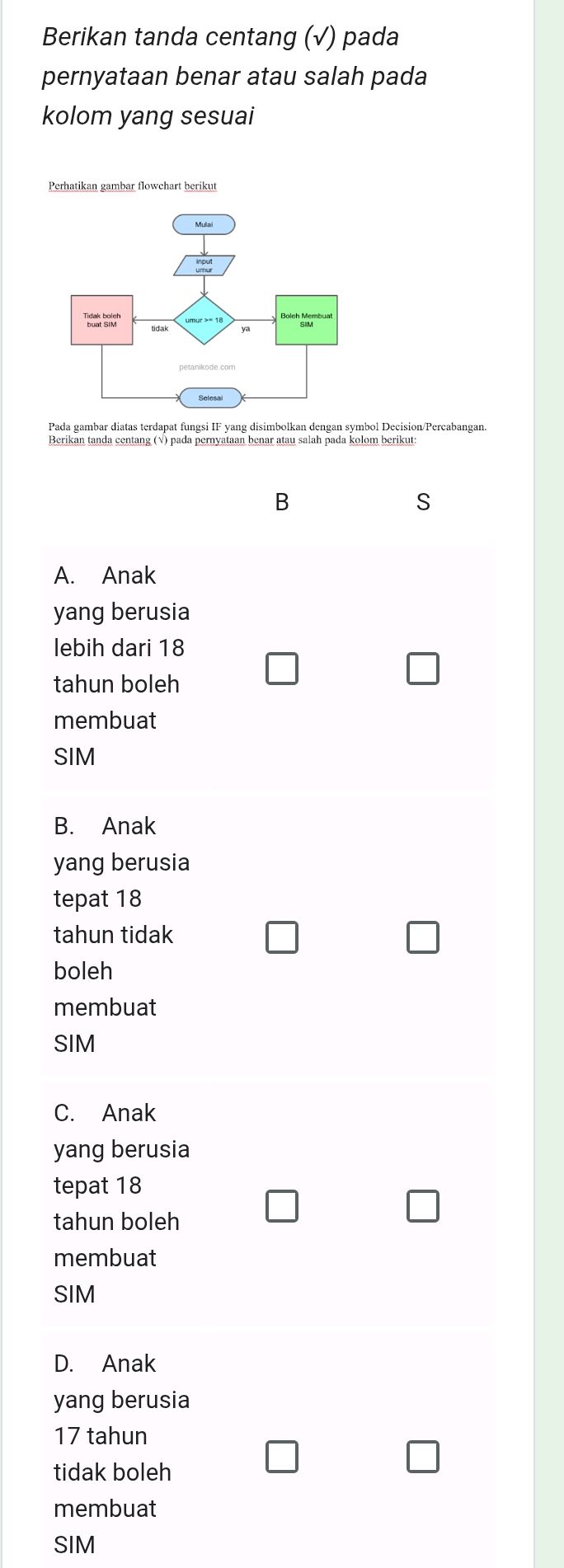Image resolution: width=564 pixels, height=1568 pixels.
Task: Check the B checkbox for statement C
Action: click(281, 1207)
